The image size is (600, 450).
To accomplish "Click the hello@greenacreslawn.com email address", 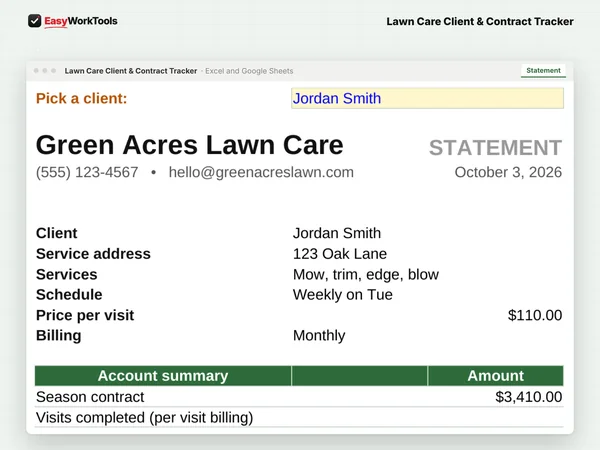I will point(261,172).
